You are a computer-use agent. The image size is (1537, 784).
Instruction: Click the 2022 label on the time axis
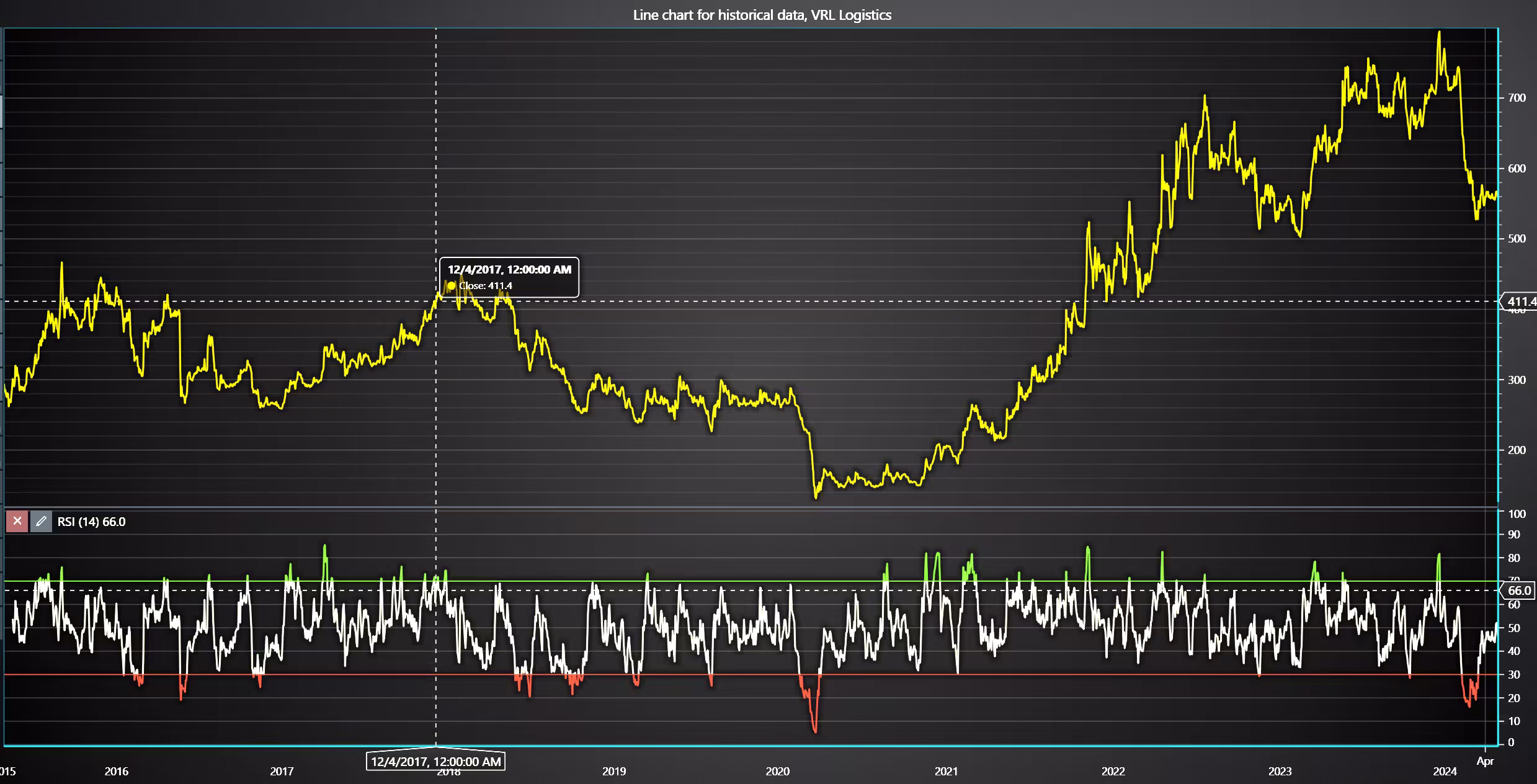(x=1113, y=772)
